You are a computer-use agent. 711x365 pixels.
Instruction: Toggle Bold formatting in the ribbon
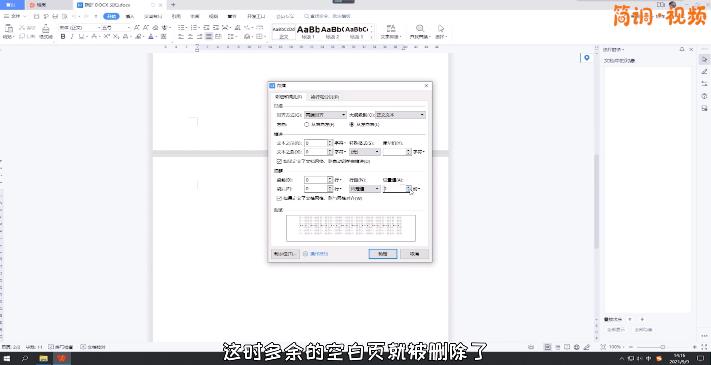point(63,37)
